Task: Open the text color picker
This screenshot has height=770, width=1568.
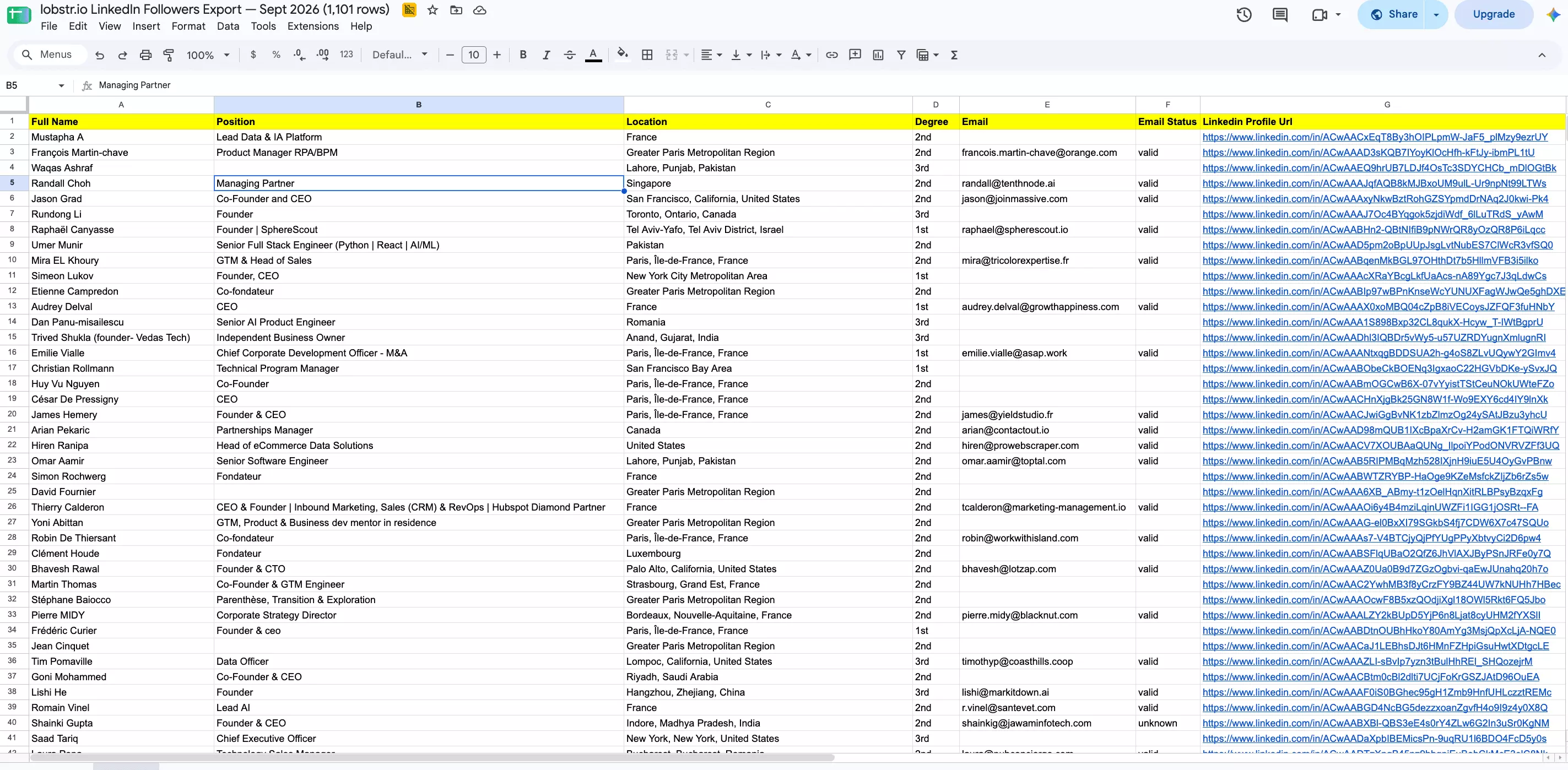Action: pyautogui.click(x=593, y=55)
